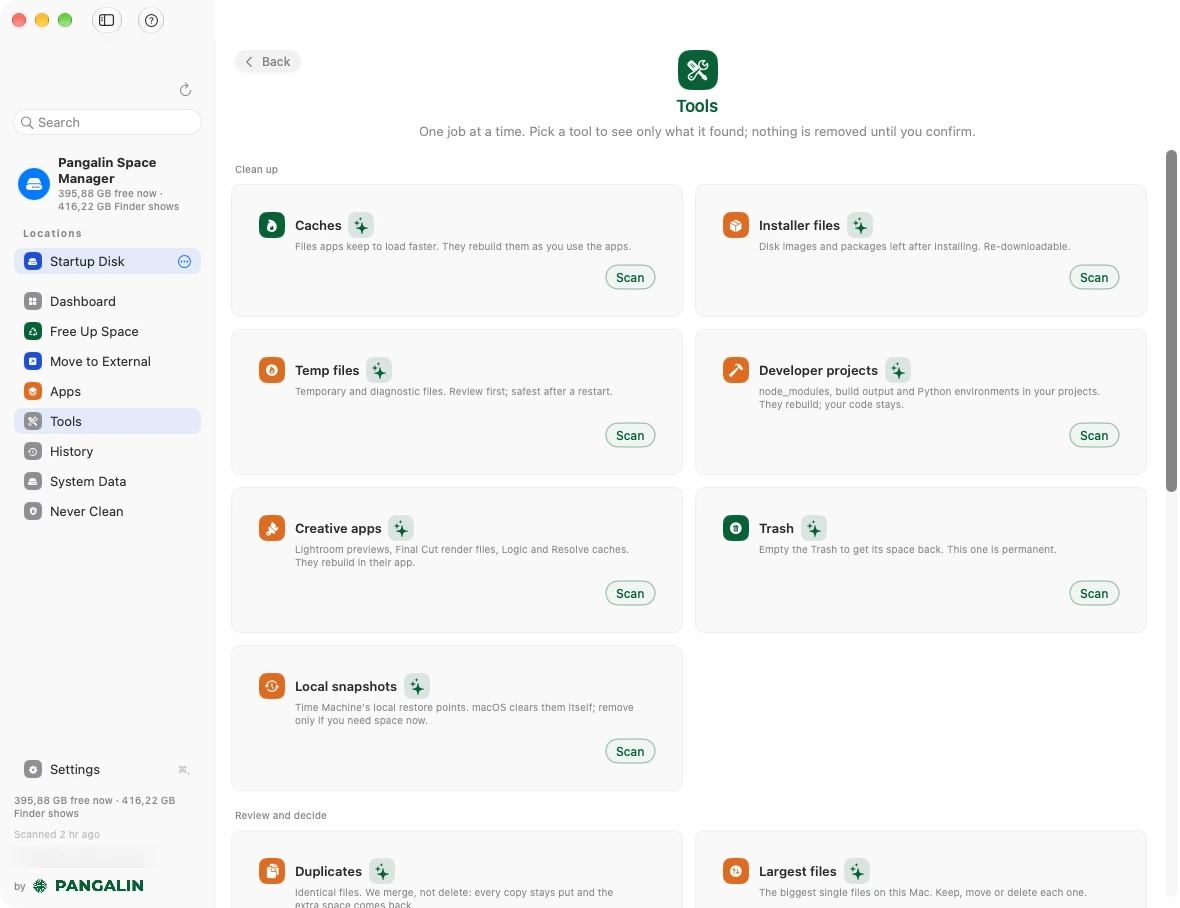Click the sparkle badge next to Developer projects

[898, 370]
